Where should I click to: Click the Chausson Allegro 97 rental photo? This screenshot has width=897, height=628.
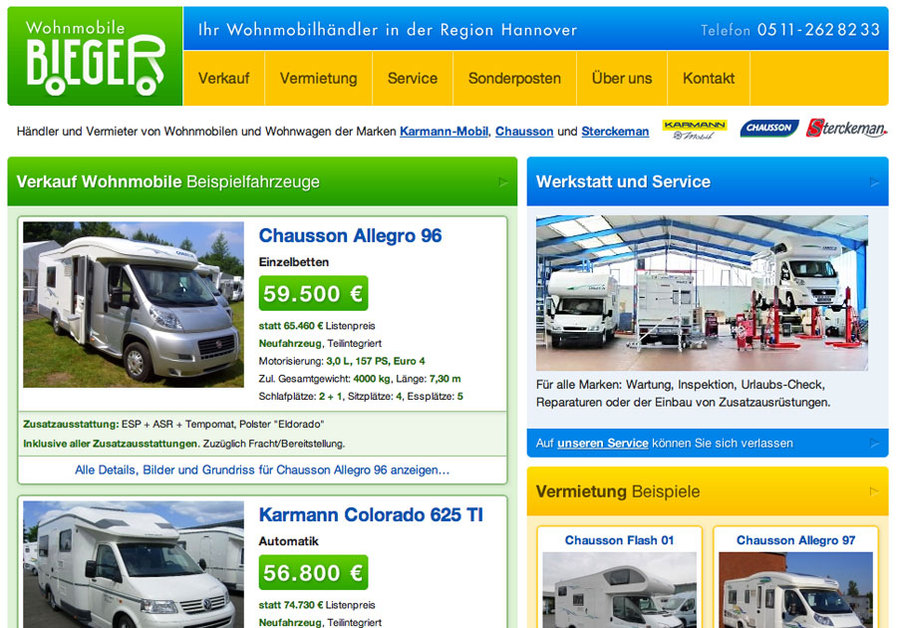(x=796, y=590)
